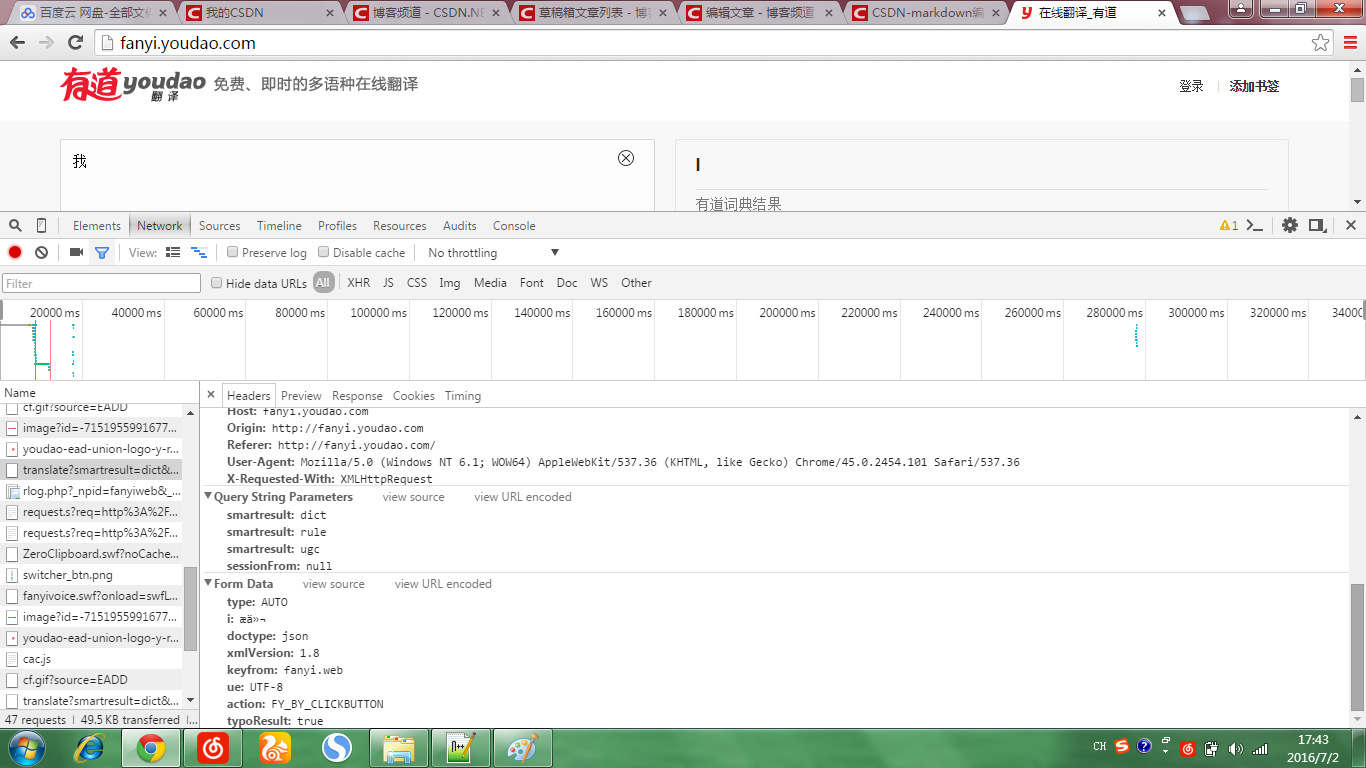Click the 添加书签 link

(x=1254, y=86)
